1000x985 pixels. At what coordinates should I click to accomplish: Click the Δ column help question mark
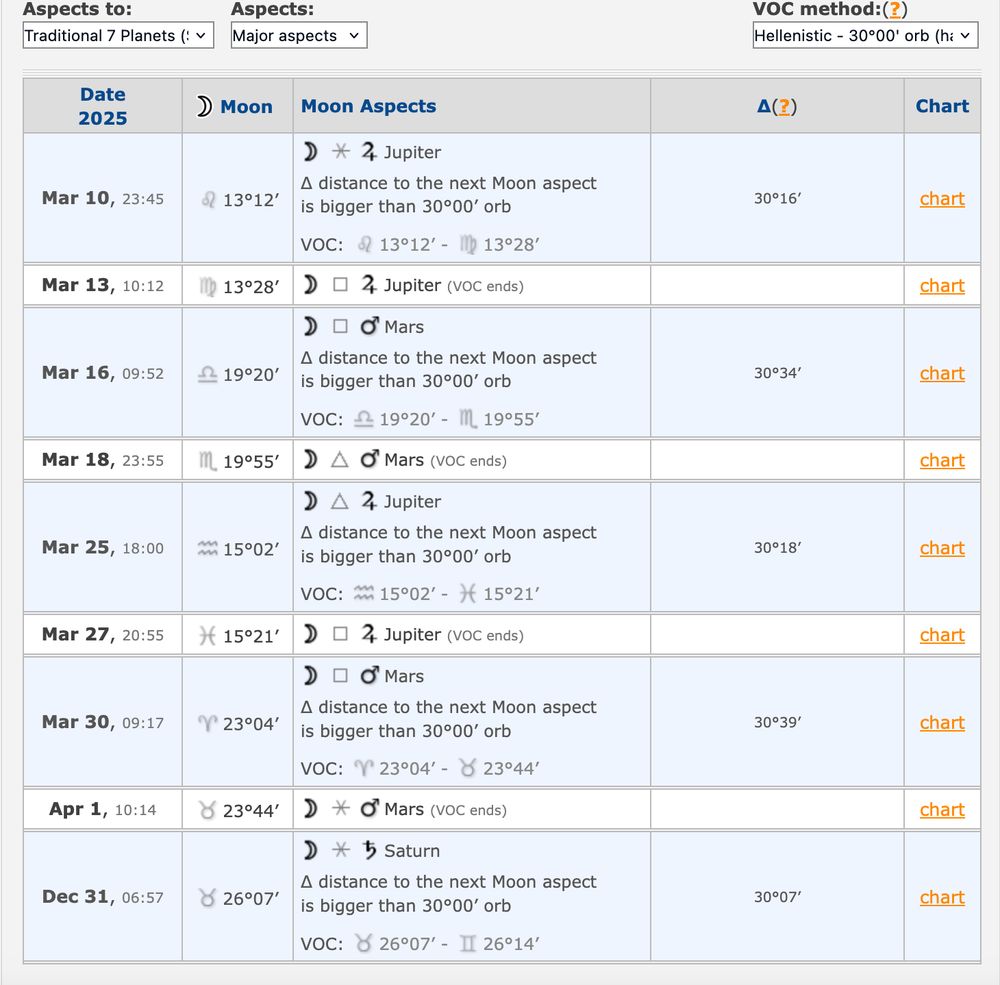click(x=786, y=107)
